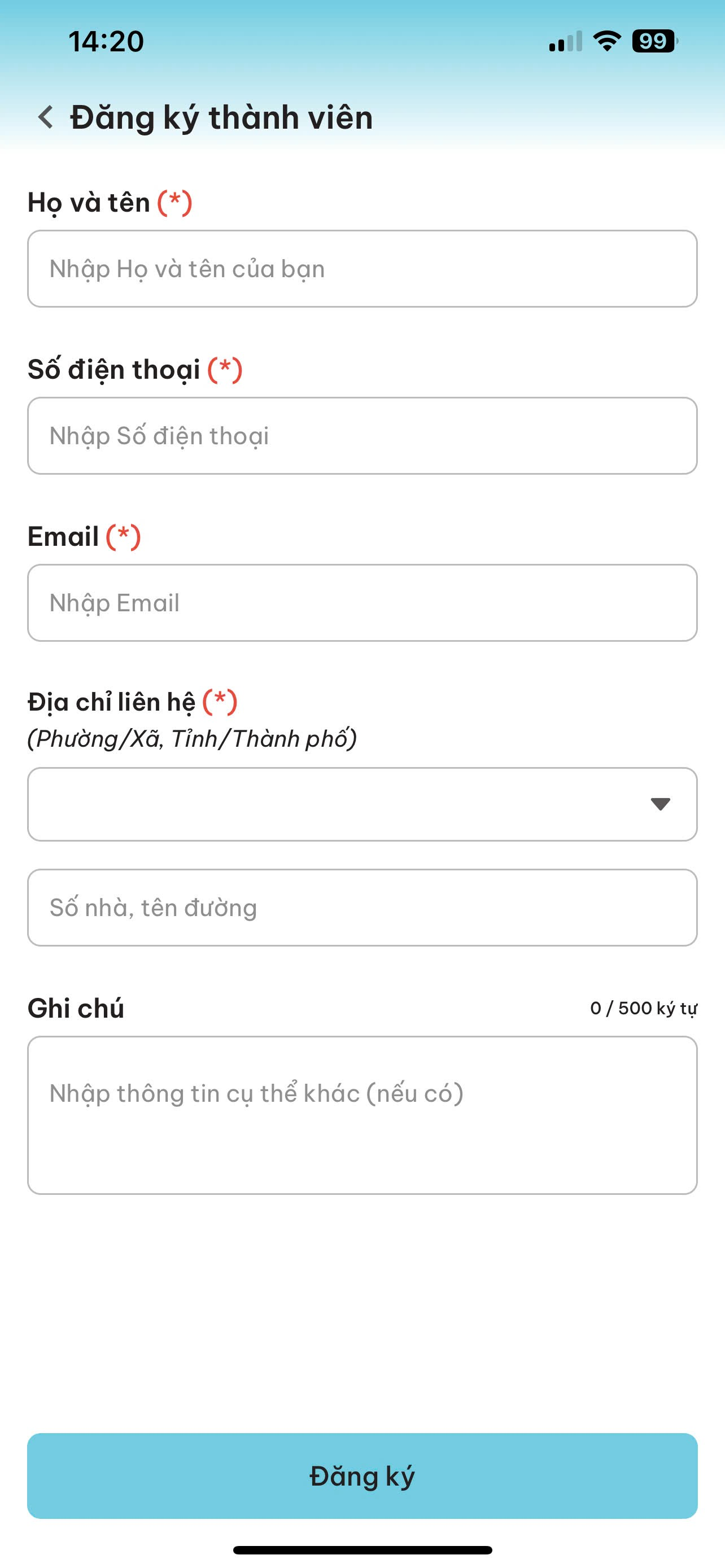The height and width of the screenshot is (1568, 725).
Task: Tap the Địa chỉ liên hệ label
Action: click(x=111, y=702)
